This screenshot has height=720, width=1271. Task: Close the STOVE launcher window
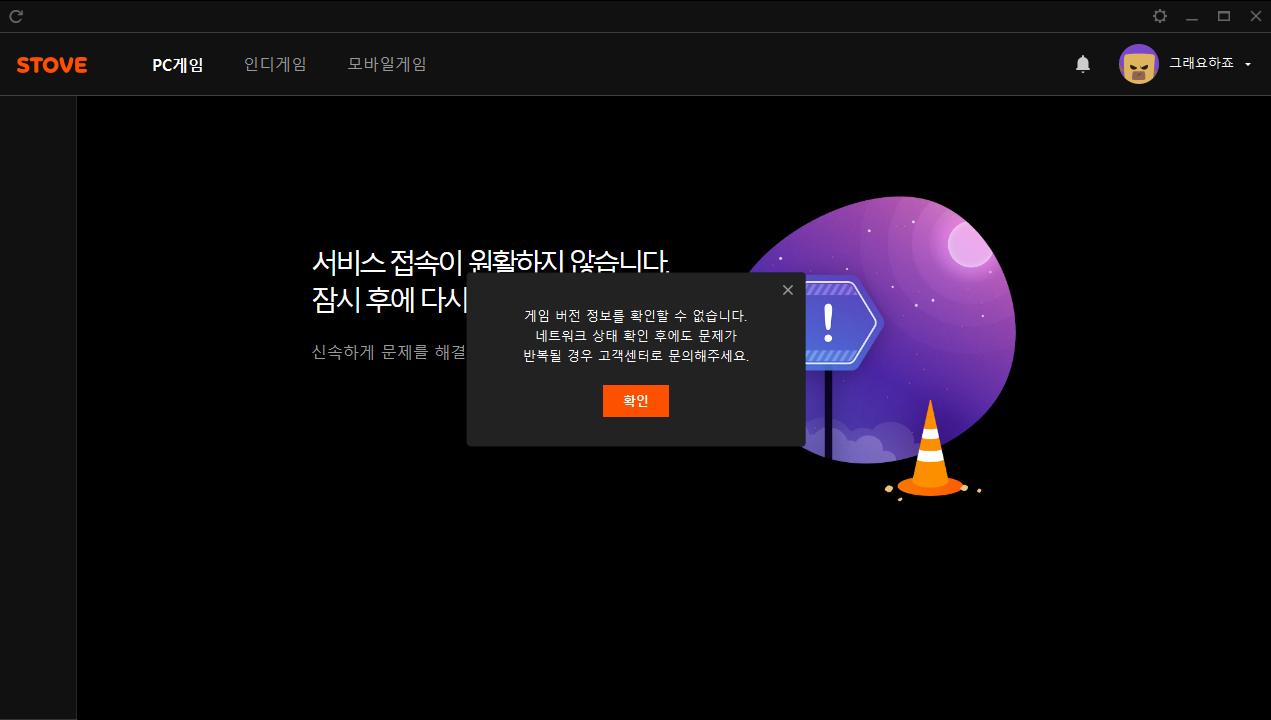tap(1255, 16)
